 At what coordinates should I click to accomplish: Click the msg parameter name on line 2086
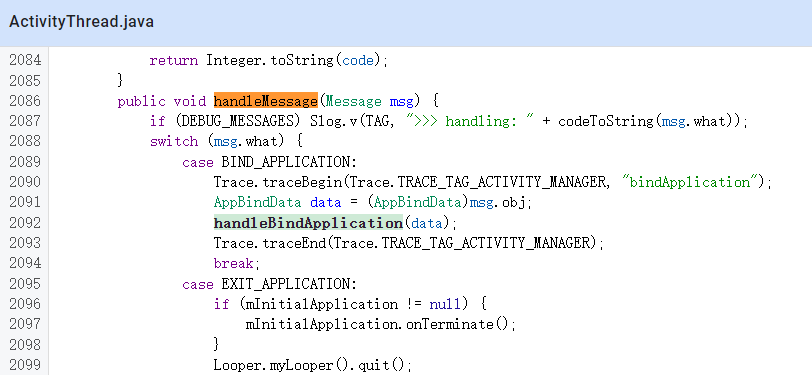(x=403, y=101)
